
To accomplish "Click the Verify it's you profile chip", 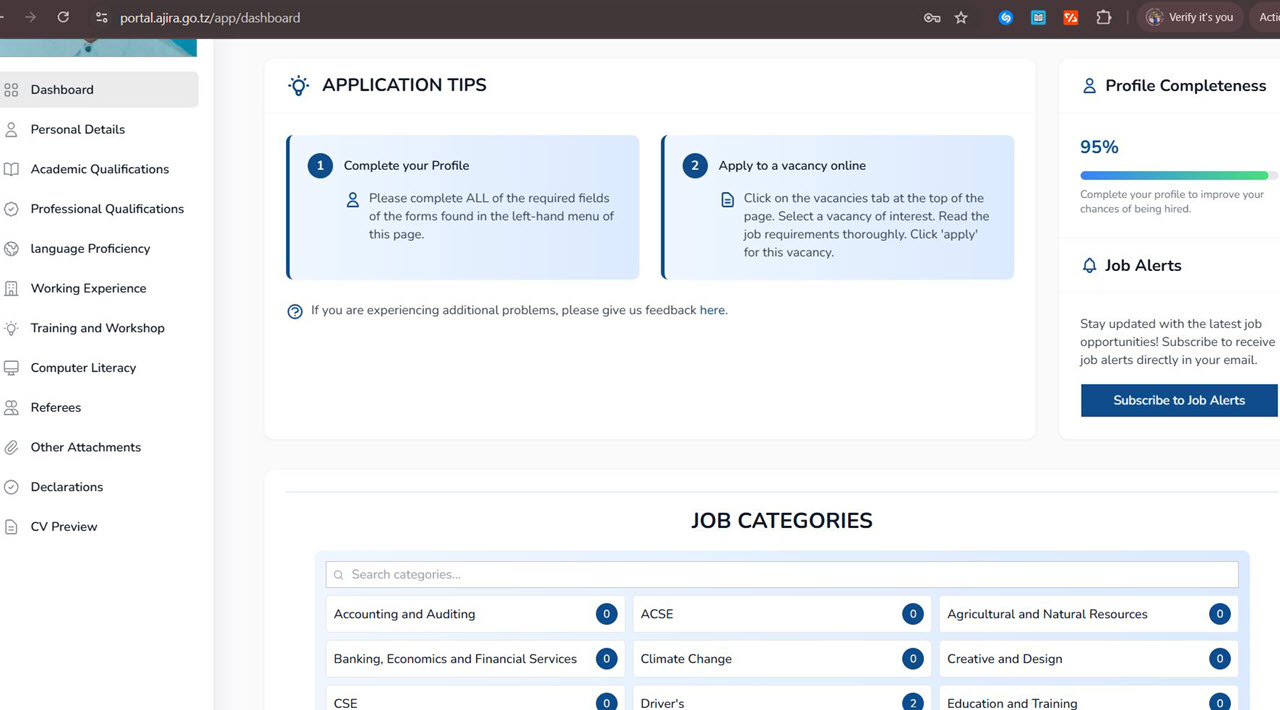I will (x=1190, y=18).
